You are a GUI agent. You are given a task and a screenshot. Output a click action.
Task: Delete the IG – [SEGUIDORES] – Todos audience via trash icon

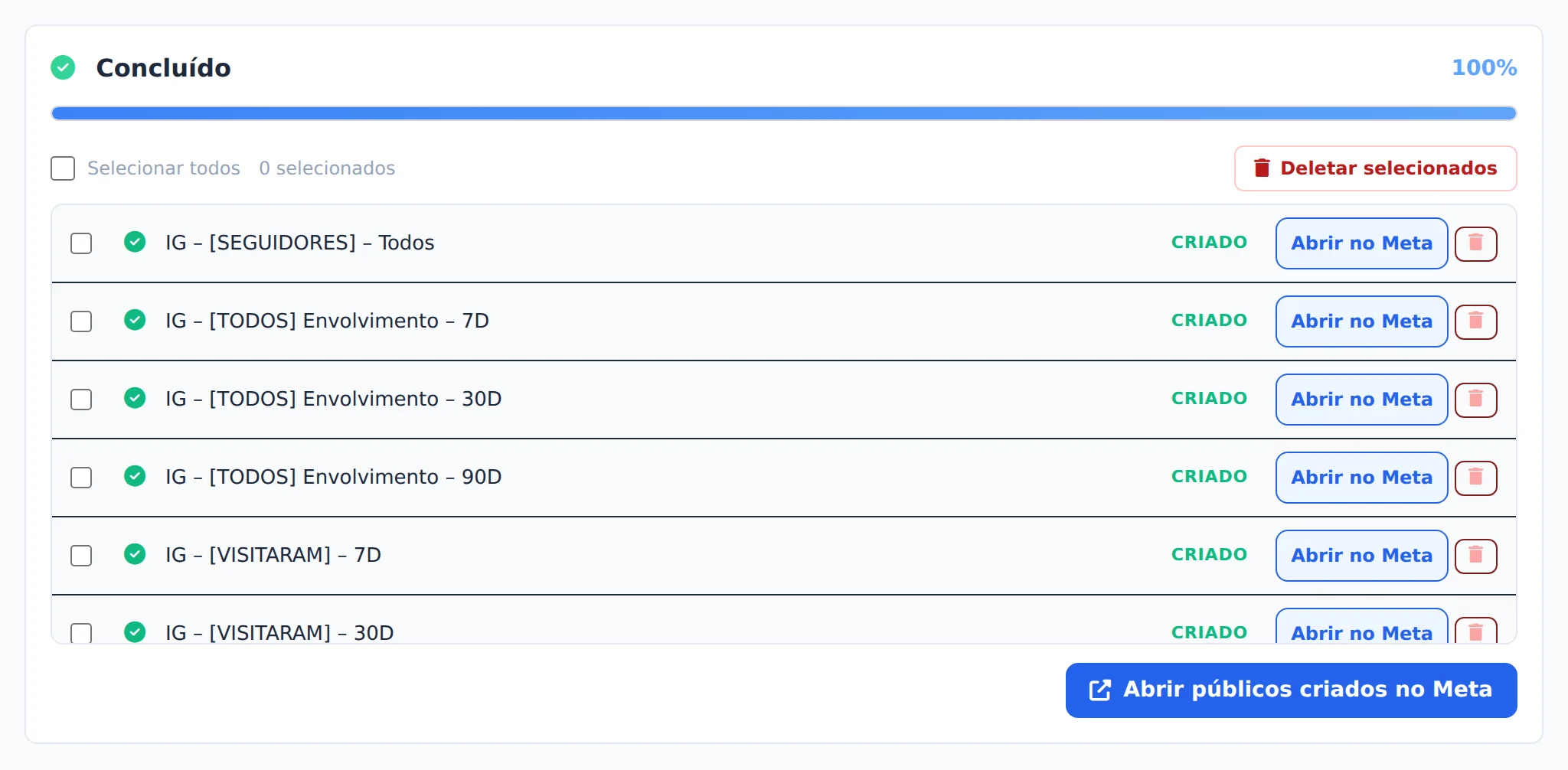click(1475, 243)
